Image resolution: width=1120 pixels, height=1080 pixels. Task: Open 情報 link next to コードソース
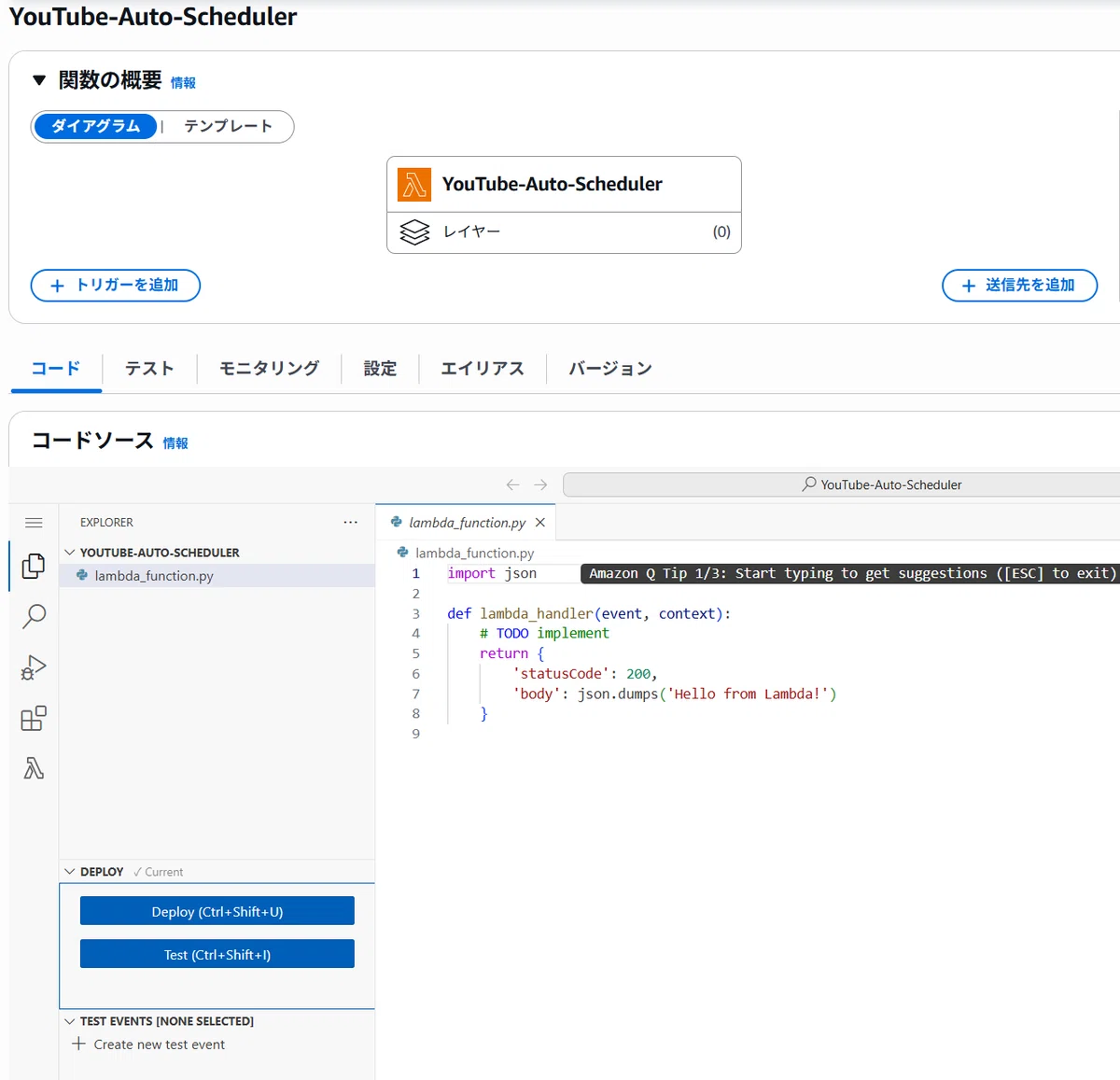(175, 443)
